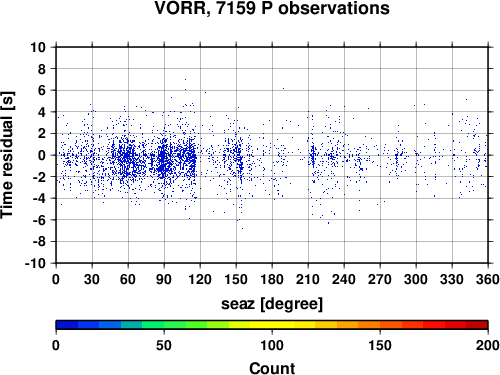The height and width of the screenshot is (375, 500).
Task: Click the colorbar tick label 50
Action: pos(164,345)
